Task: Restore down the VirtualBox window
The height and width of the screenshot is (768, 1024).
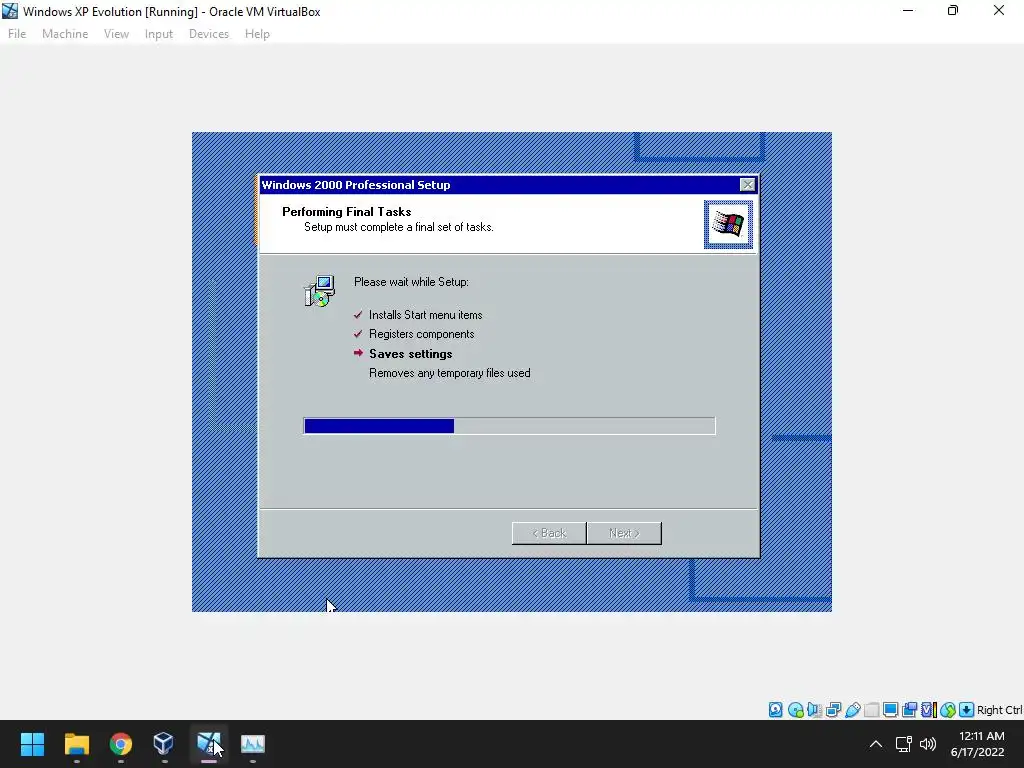Action: point(953,10)
